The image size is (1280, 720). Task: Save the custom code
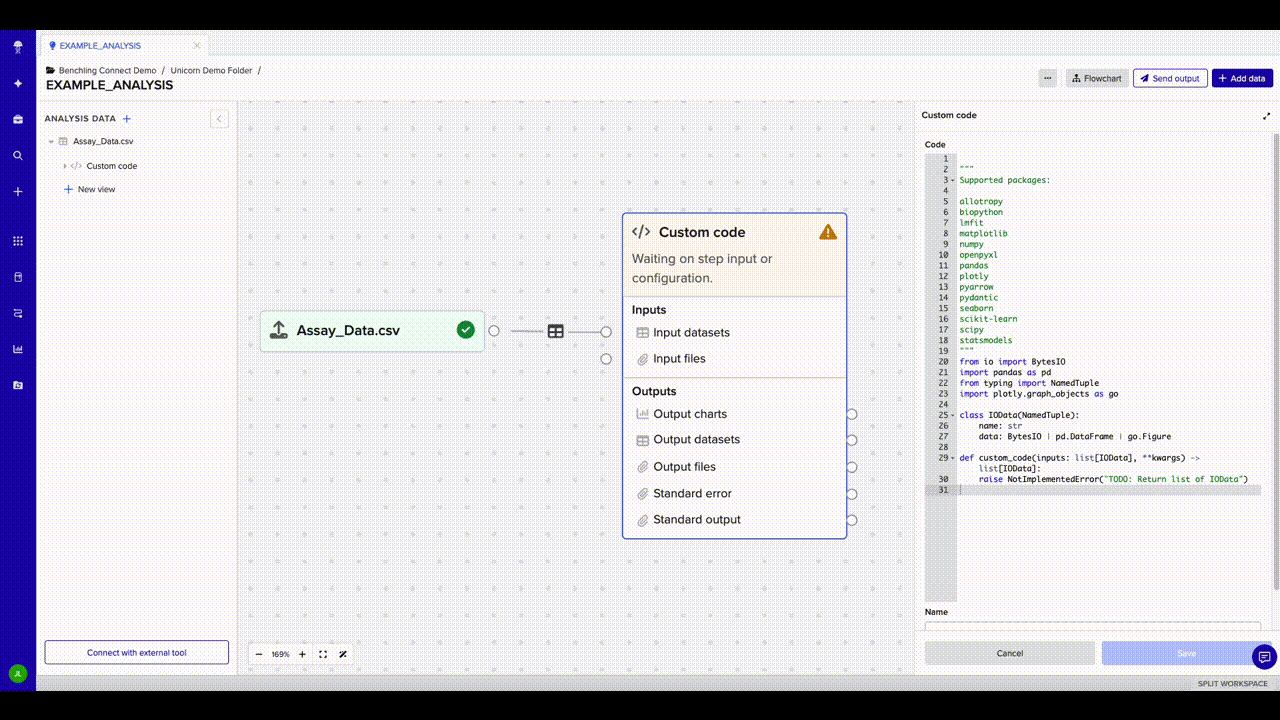point(1187,653)
